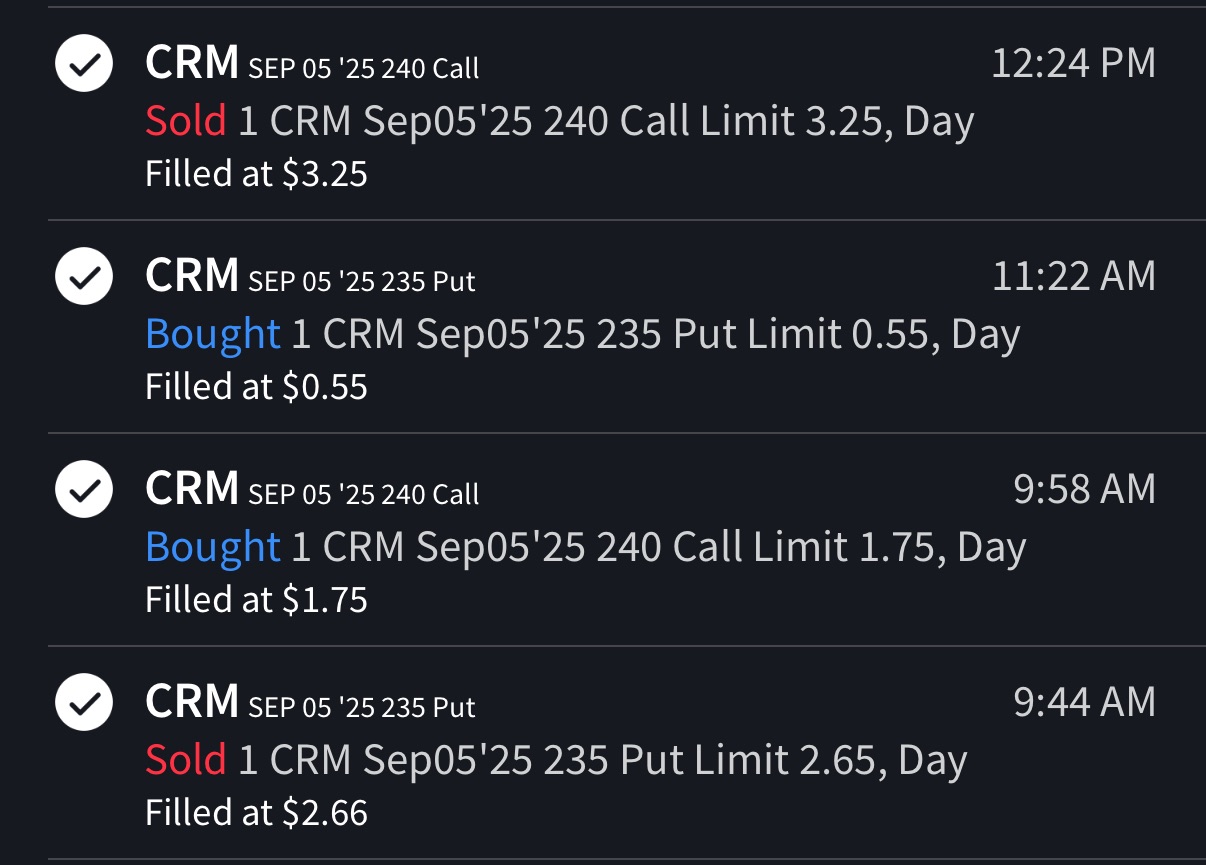Click the checkmark icon for 9:58 AM order
This screenshot has width=1206, height=865.
84,489
